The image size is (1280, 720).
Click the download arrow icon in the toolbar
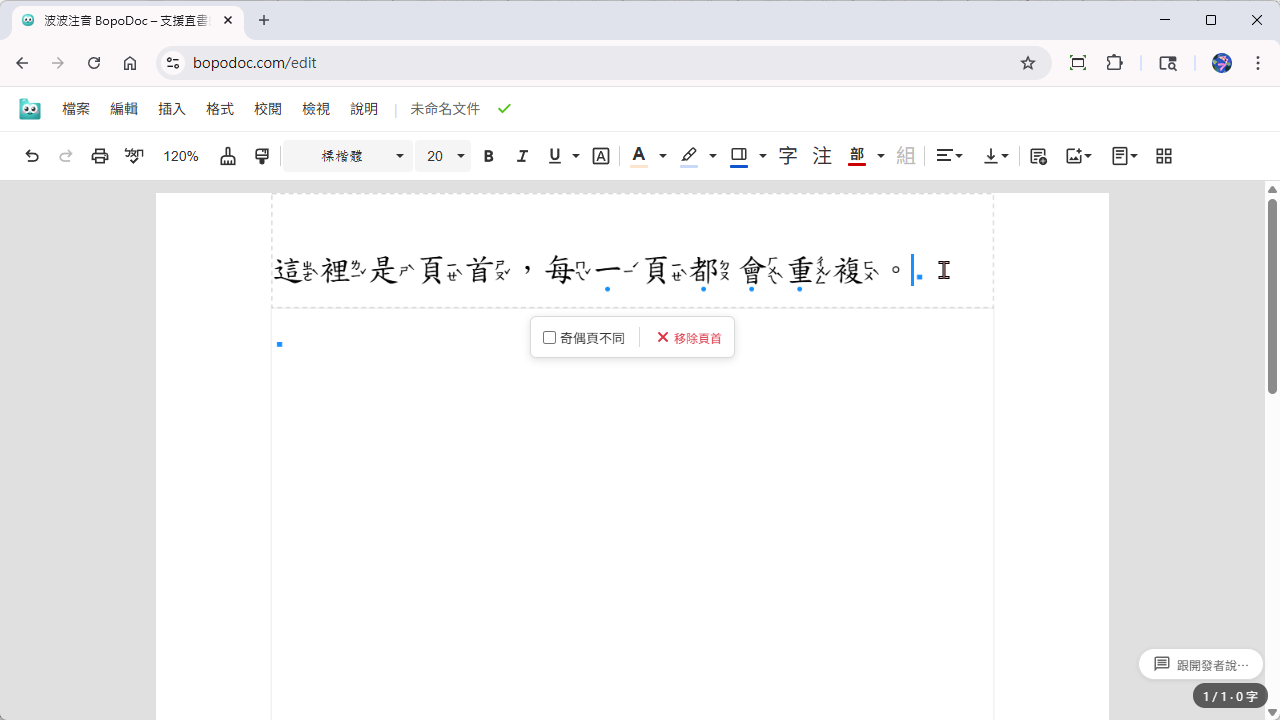996,156
